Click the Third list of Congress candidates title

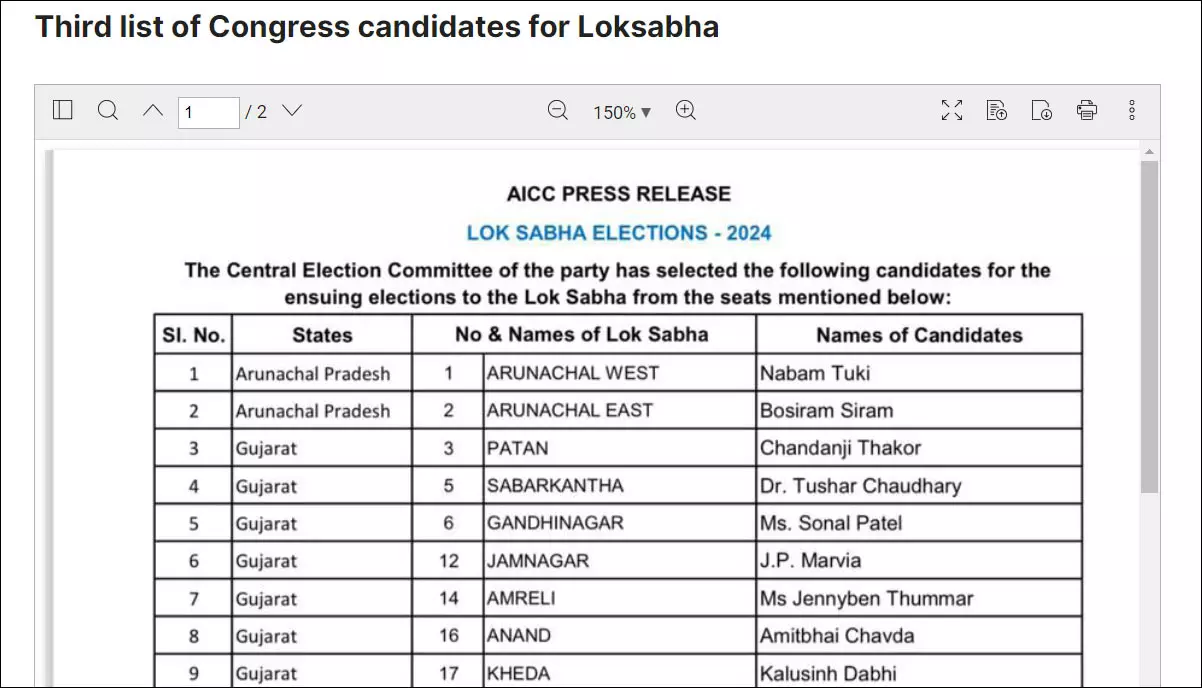377,26
